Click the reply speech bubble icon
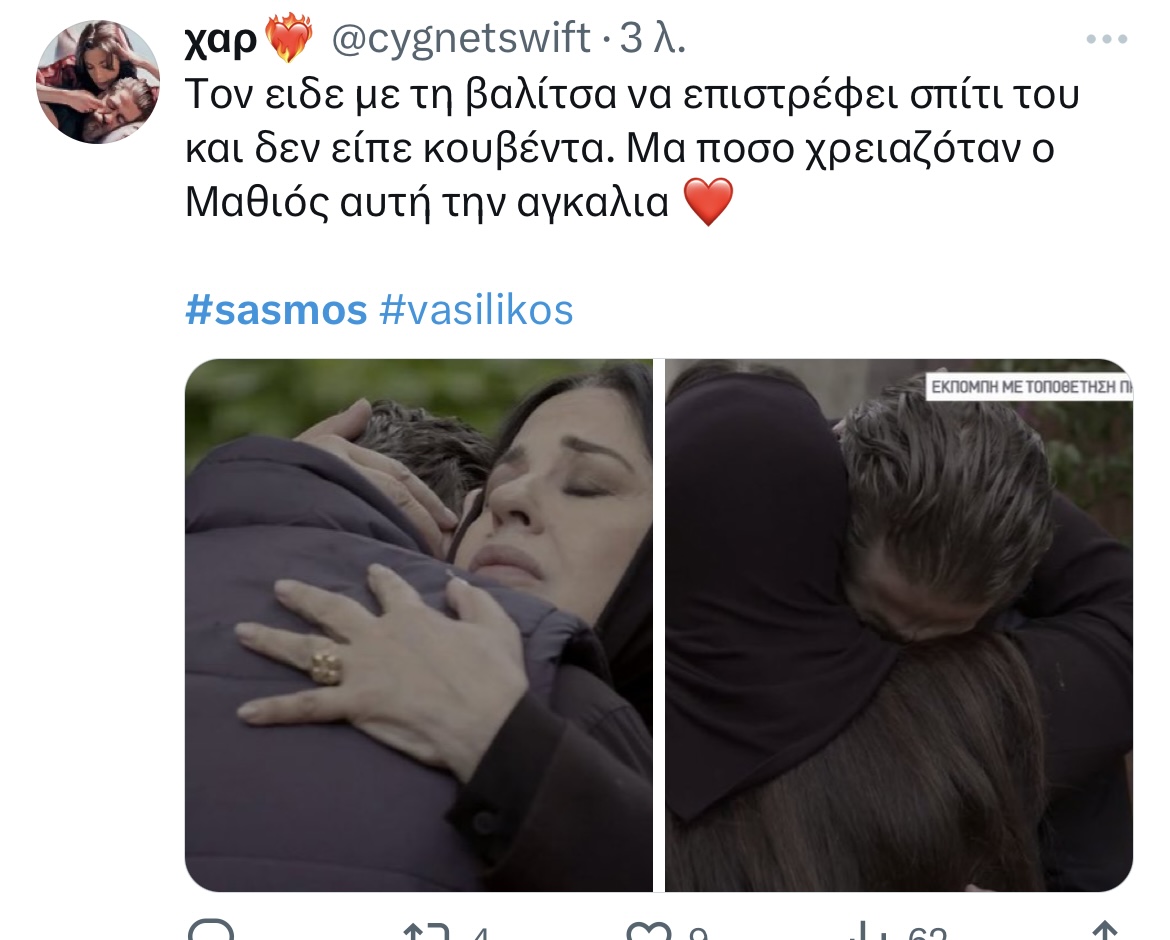The height and width of the screenshot is (940, 1170). [211, 930]
